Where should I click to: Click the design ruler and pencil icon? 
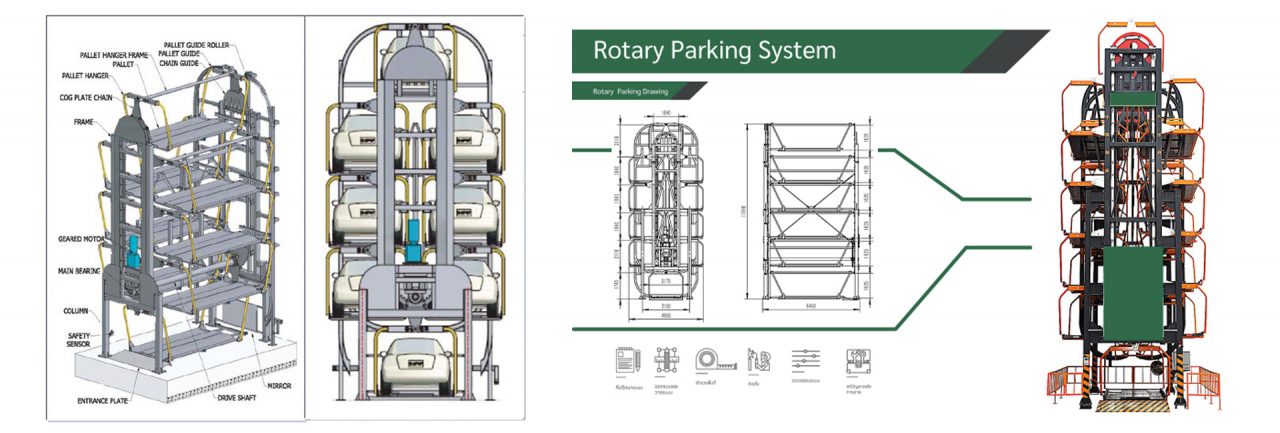click(x=665, y=361)
